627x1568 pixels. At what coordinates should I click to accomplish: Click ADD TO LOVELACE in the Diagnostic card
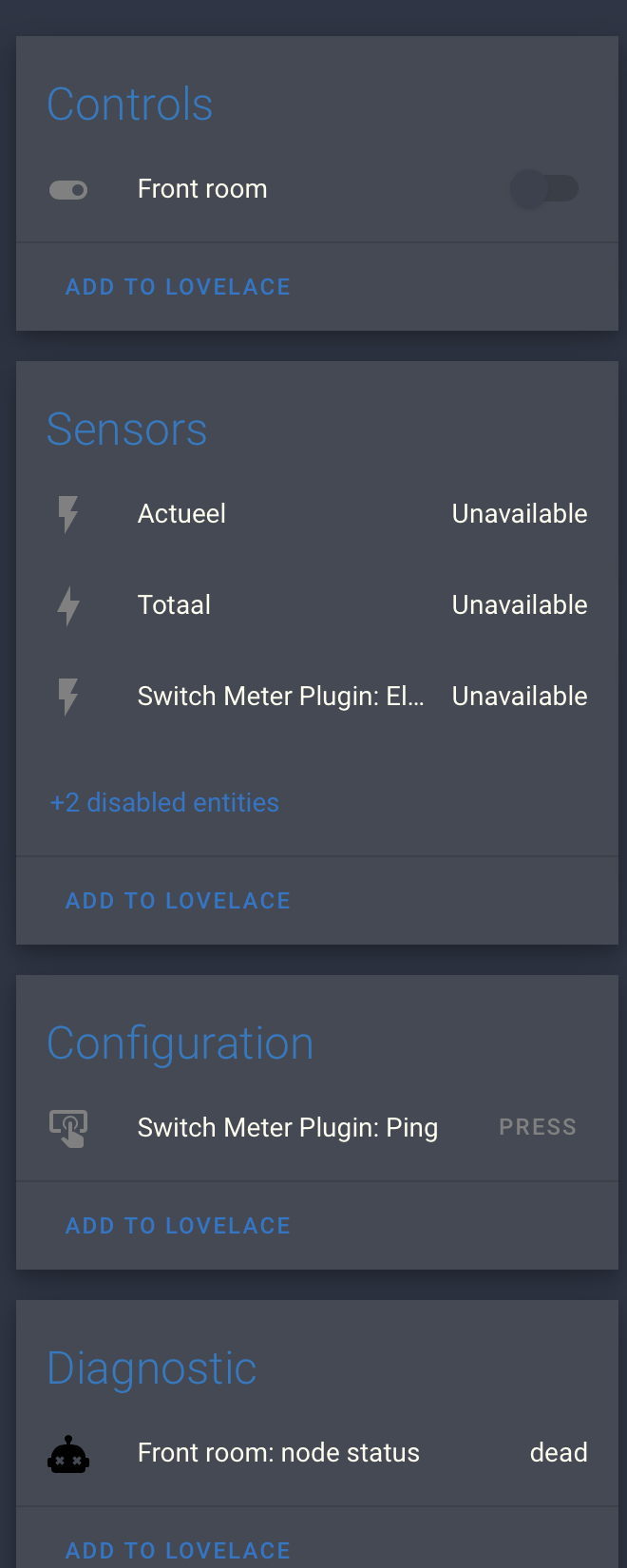click(178, 1550)
